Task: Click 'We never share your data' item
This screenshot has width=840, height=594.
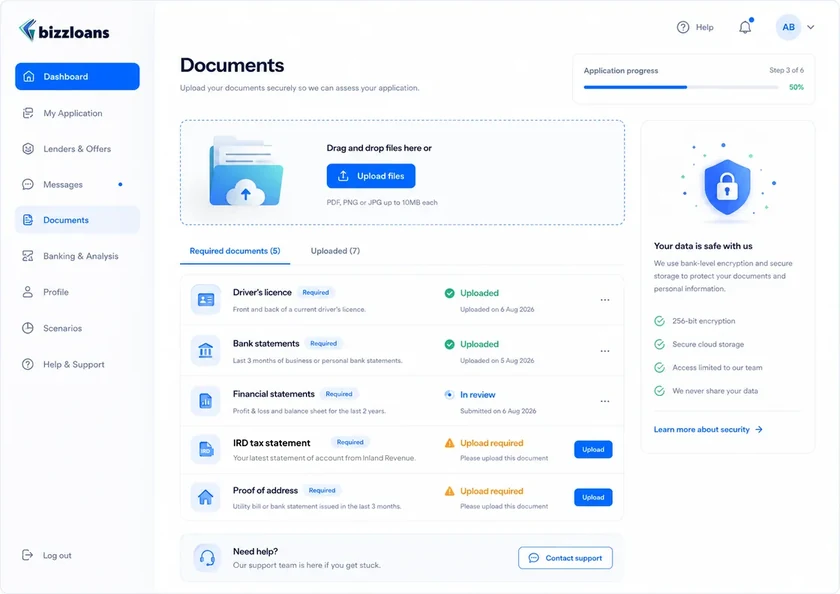Action: coord(706,391)
